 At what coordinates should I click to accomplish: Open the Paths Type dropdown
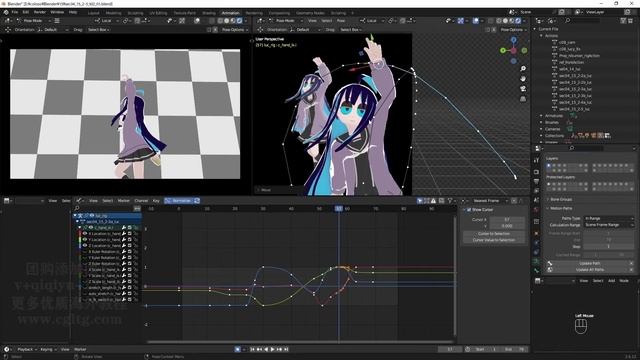608,218
